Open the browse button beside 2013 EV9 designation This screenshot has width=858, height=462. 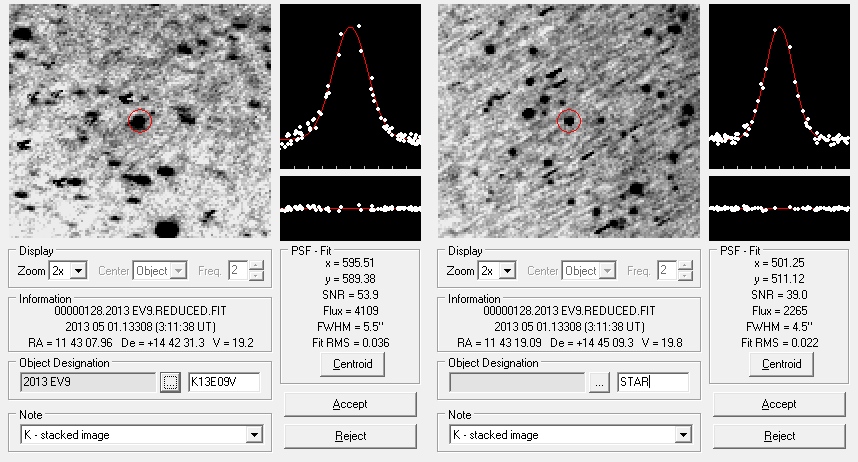click(170, 382)
